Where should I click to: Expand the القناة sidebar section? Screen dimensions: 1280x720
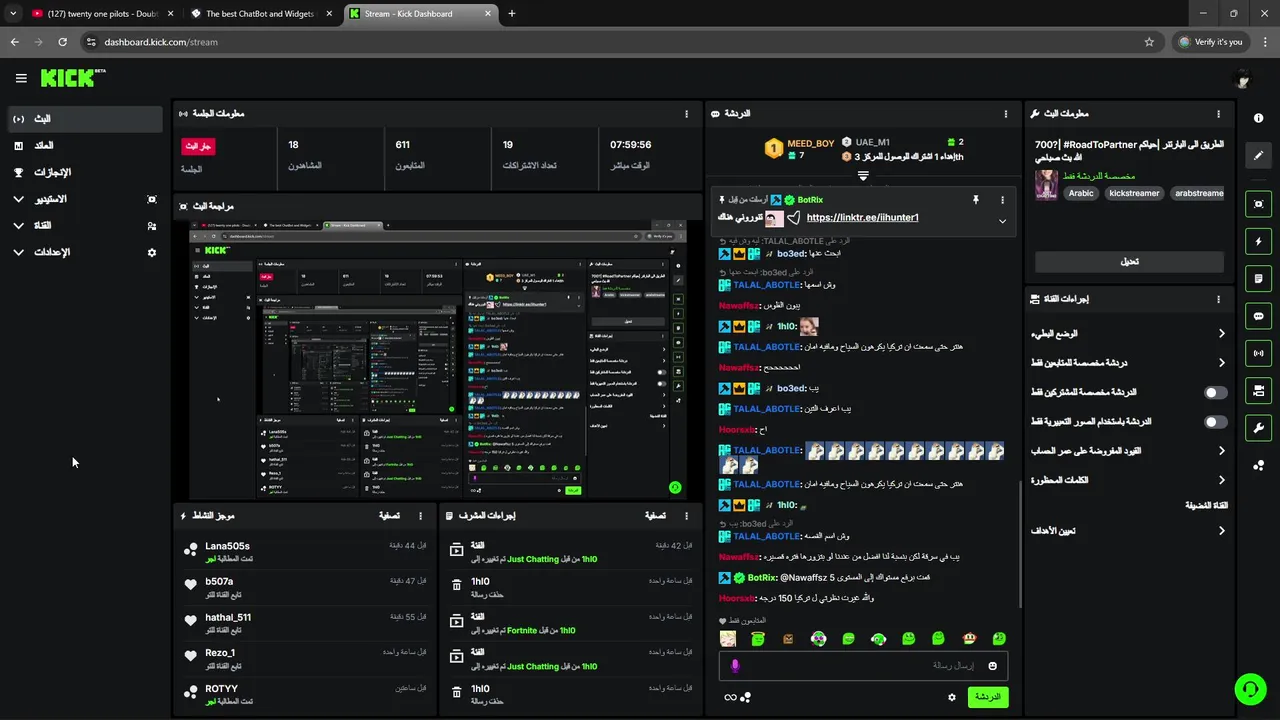[85, 226]
